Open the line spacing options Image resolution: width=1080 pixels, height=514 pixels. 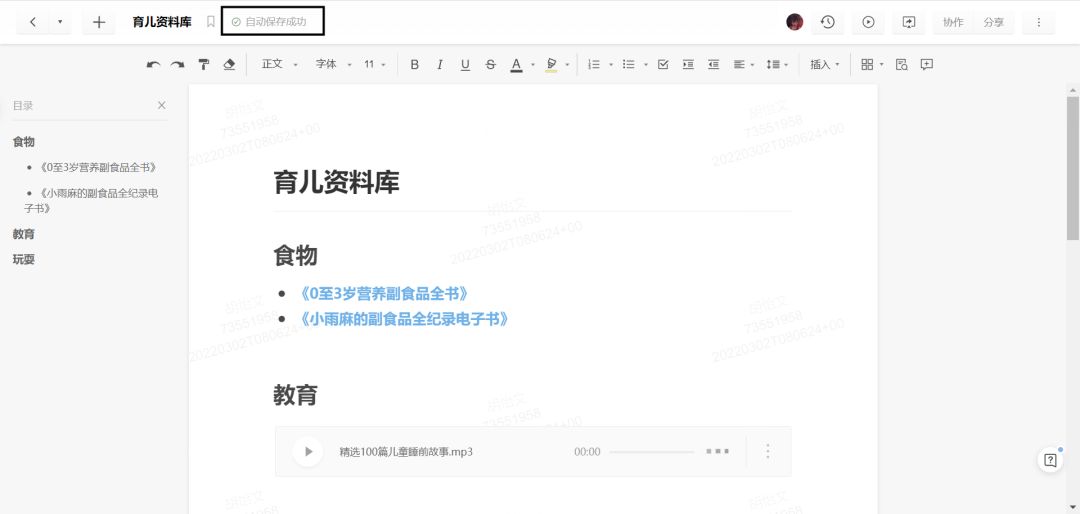tap(777, 64)
